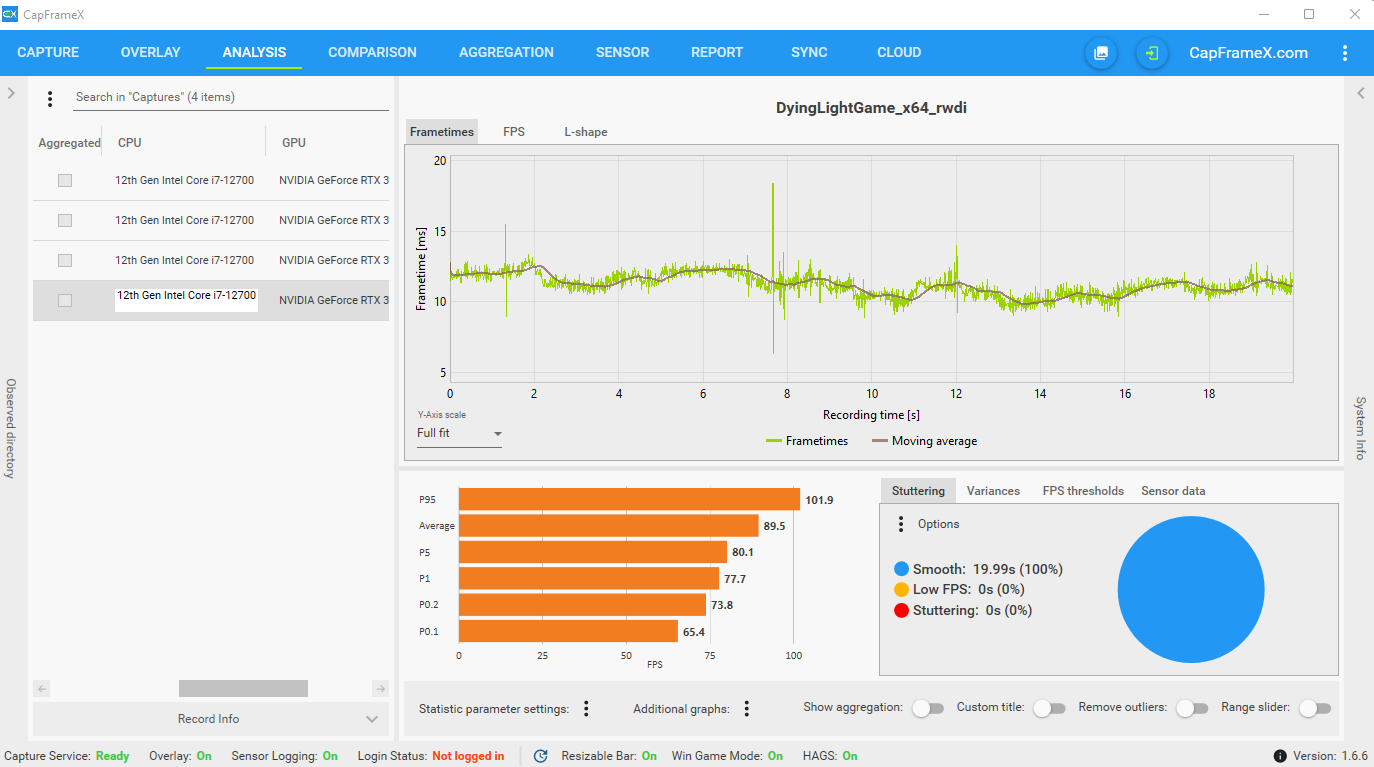Open the REPORT tab
The height and width of the screenshot is (767, 1374).
(x=717, y=52)
